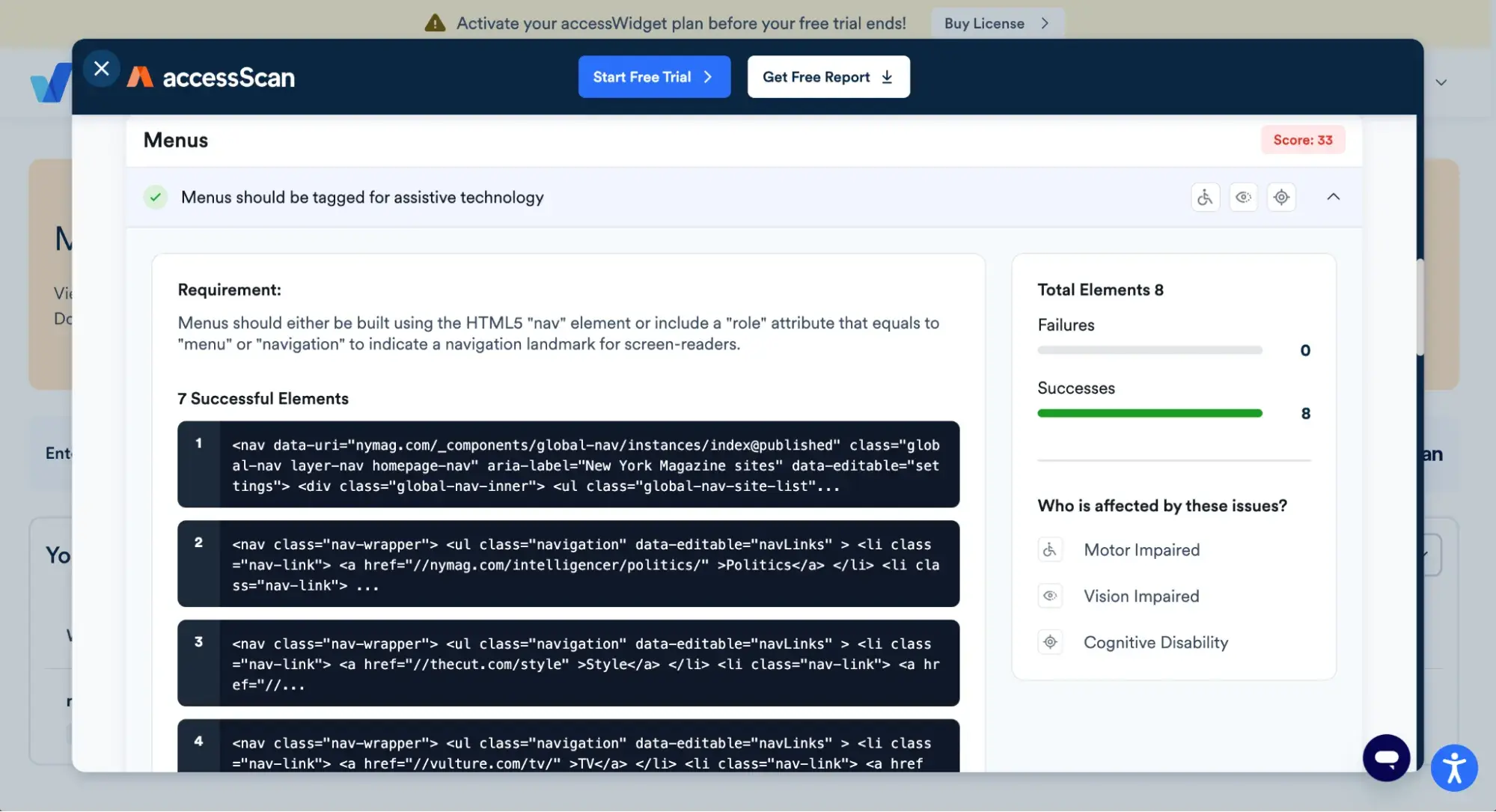Click the Failures progress bar
1496x812 pixels.
point(1150,350)
